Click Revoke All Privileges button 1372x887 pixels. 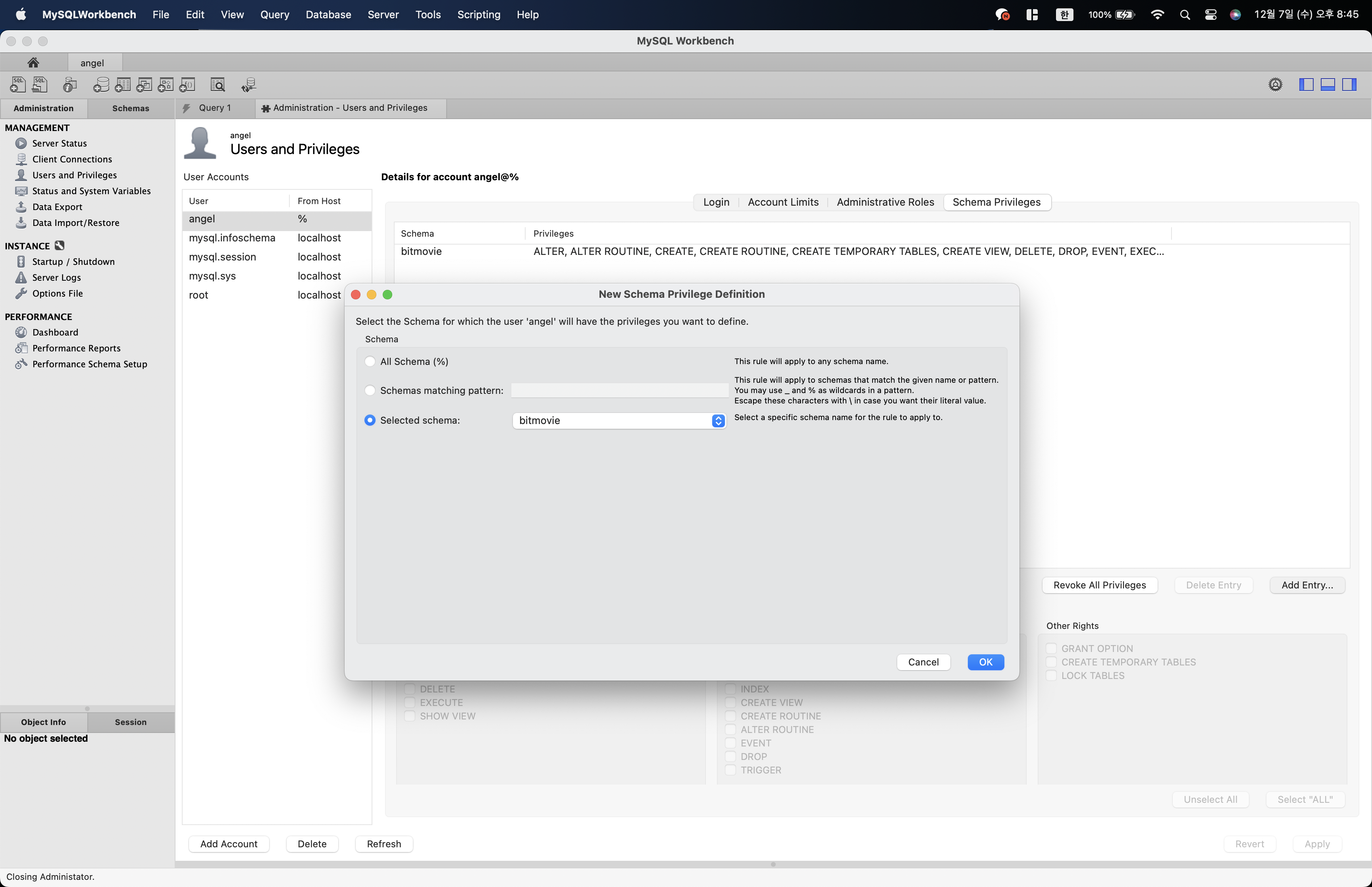pos(1099,585)
